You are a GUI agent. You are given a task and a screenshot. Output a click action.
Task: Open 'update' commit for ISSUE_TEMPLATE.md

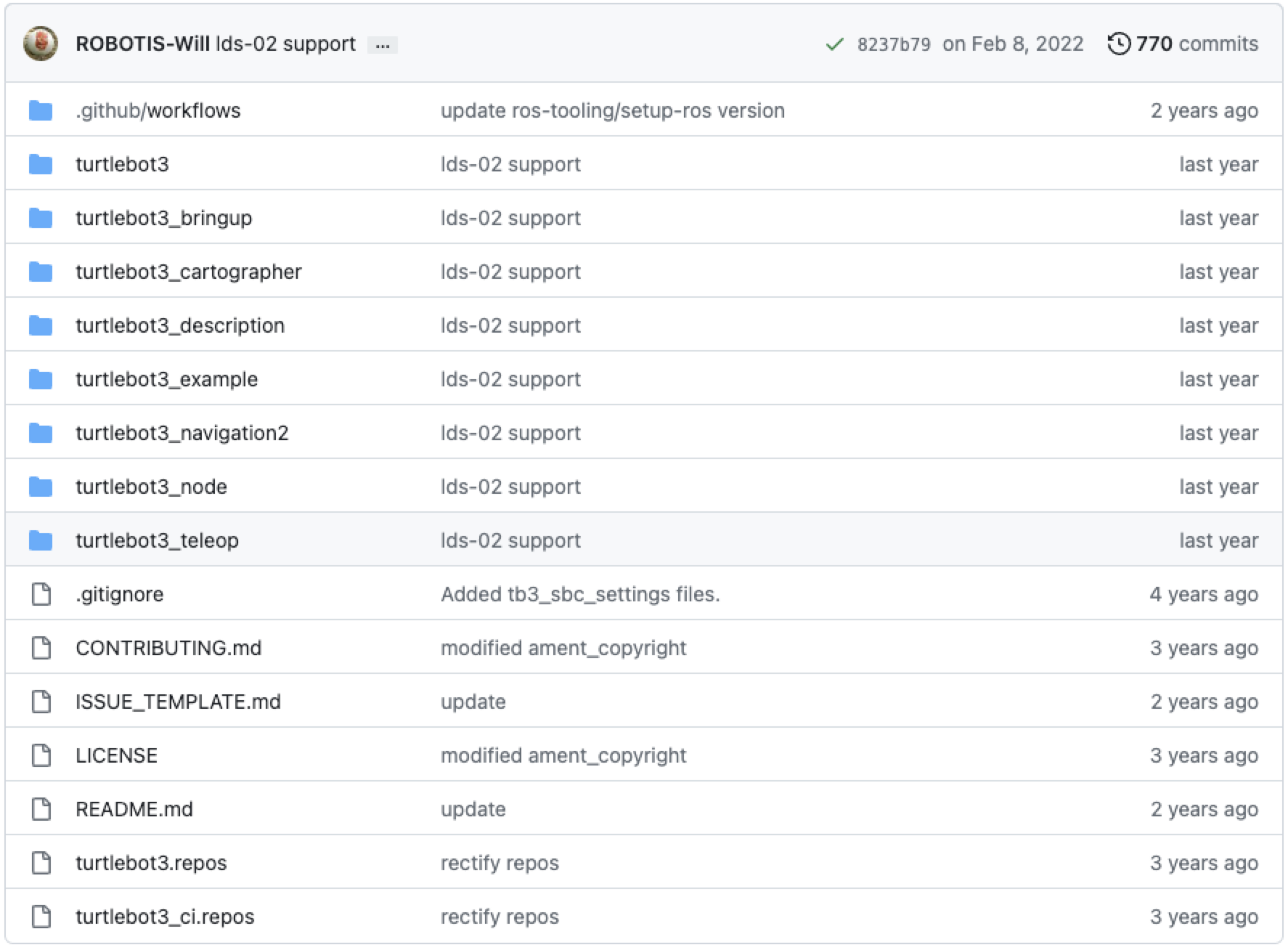pos(473,702)
